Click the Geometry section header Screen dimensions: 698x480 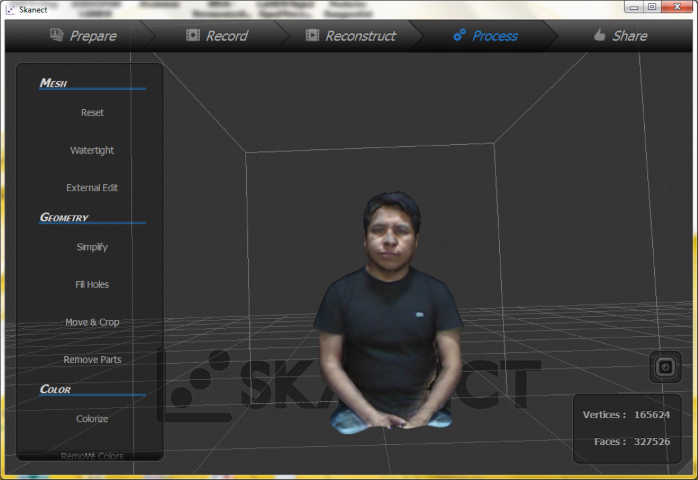point(64,218)
